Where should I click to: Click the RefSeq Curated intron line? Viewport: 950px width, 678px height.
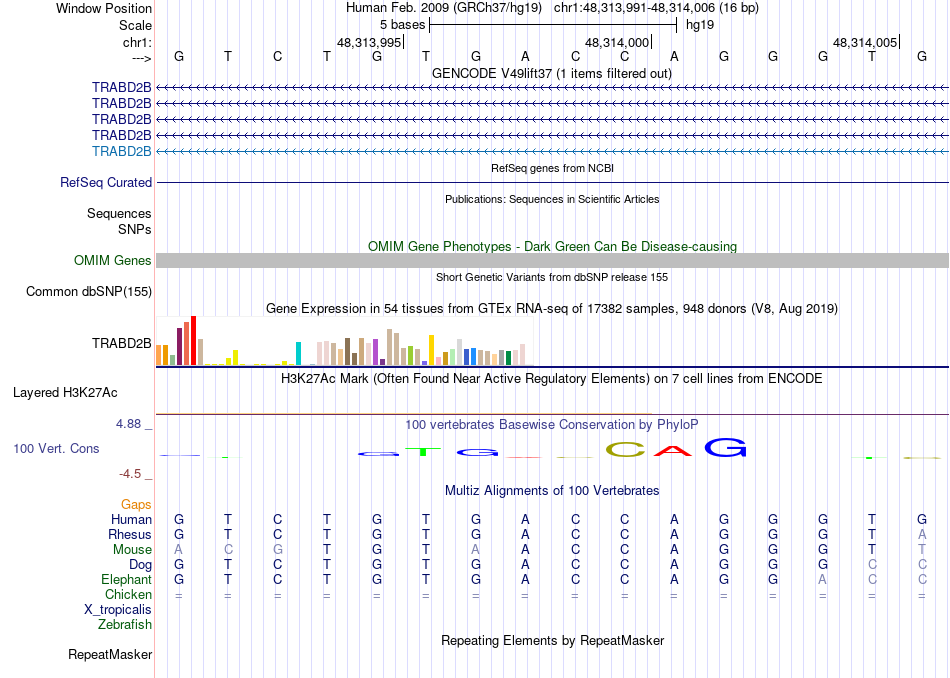[552, 182]
